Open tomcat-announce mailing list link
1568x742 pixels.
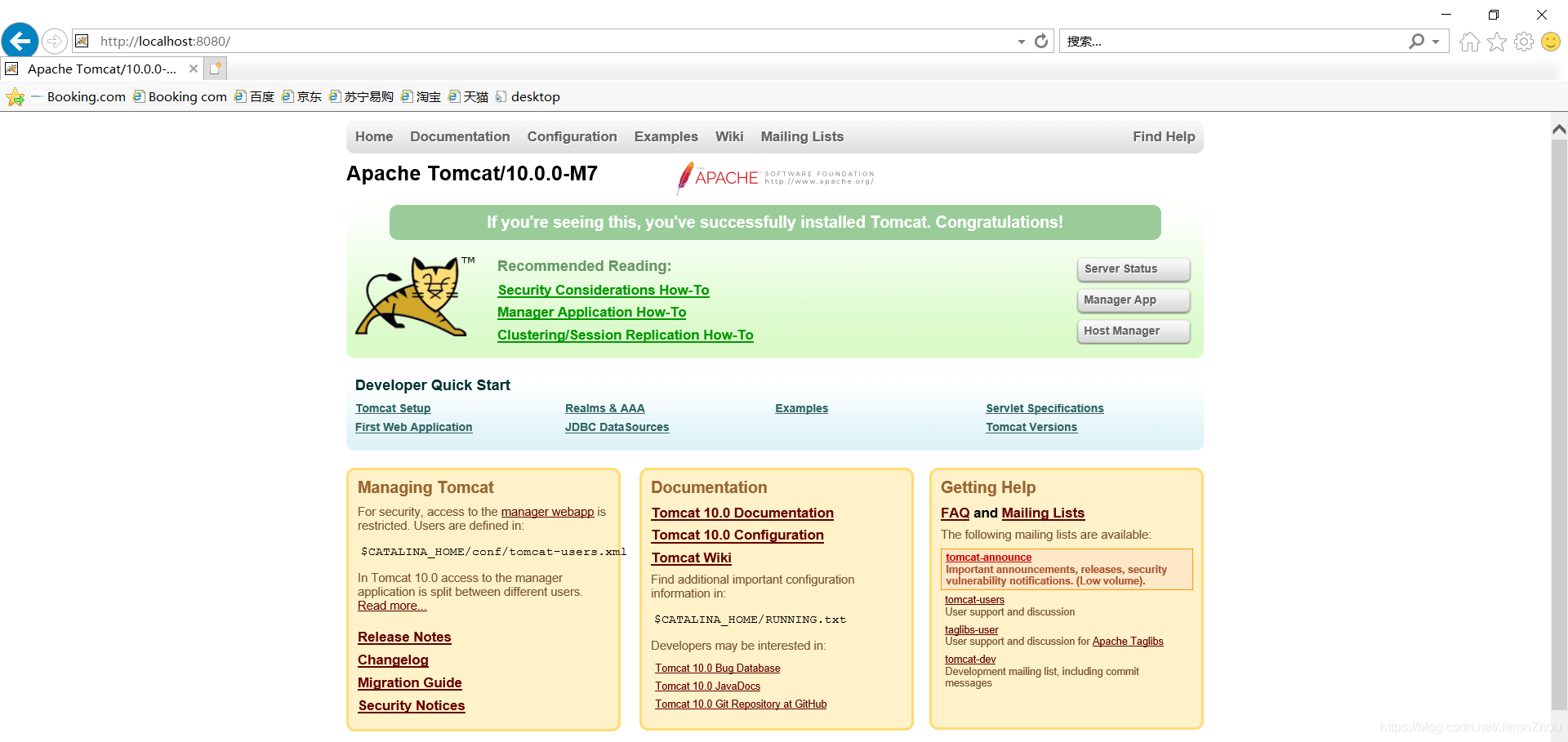click(988, 557)
